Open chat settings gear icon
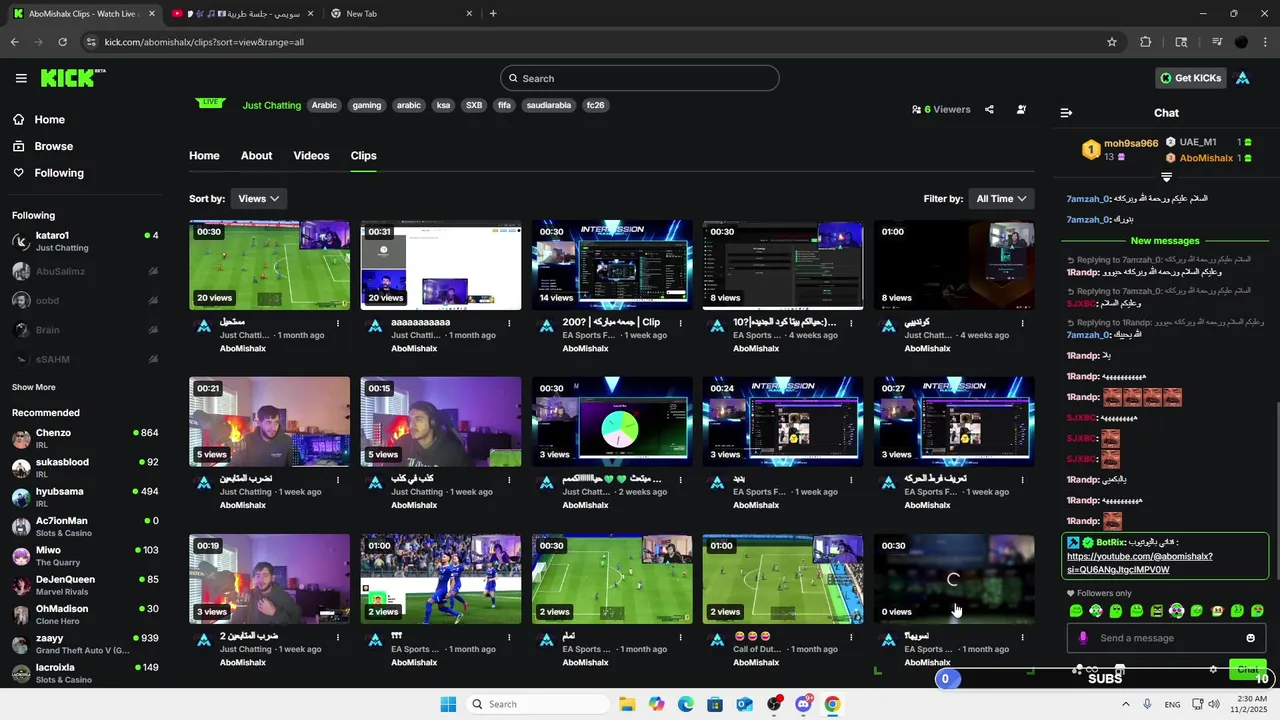The image size is (1280, 720). click(x=1213, y=669)
